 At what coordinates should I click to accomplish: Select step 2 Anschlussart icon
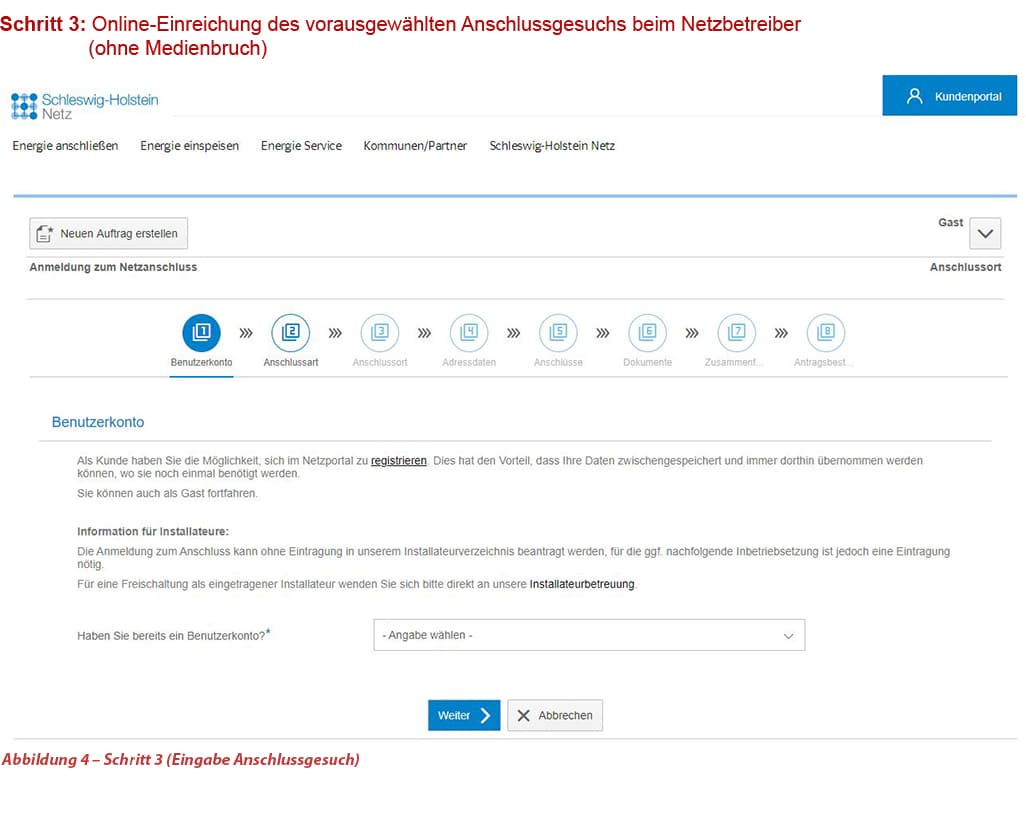coord(291,332)
